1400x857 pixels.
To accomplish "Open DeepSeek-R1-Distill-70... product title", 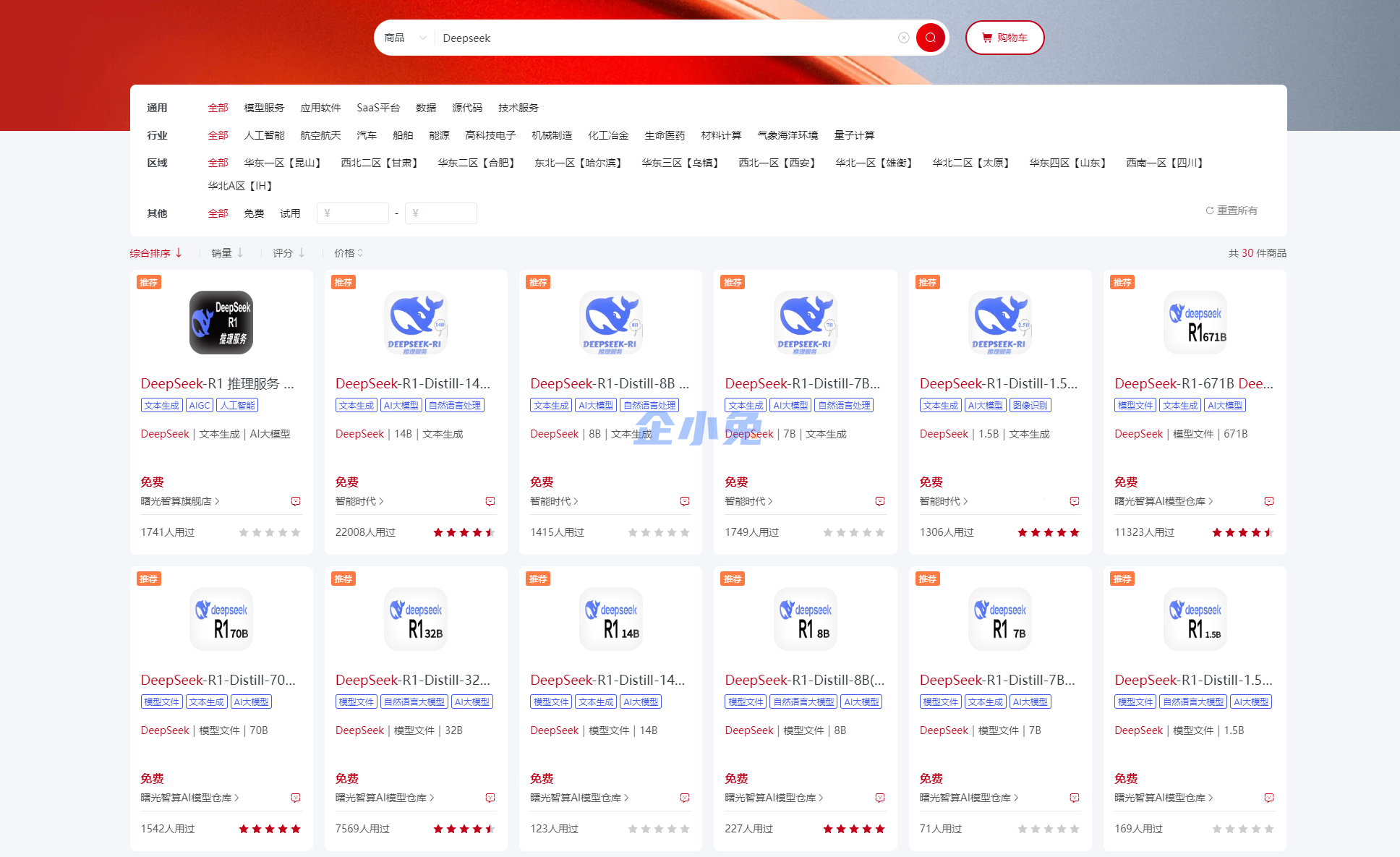I will point(218,680).
